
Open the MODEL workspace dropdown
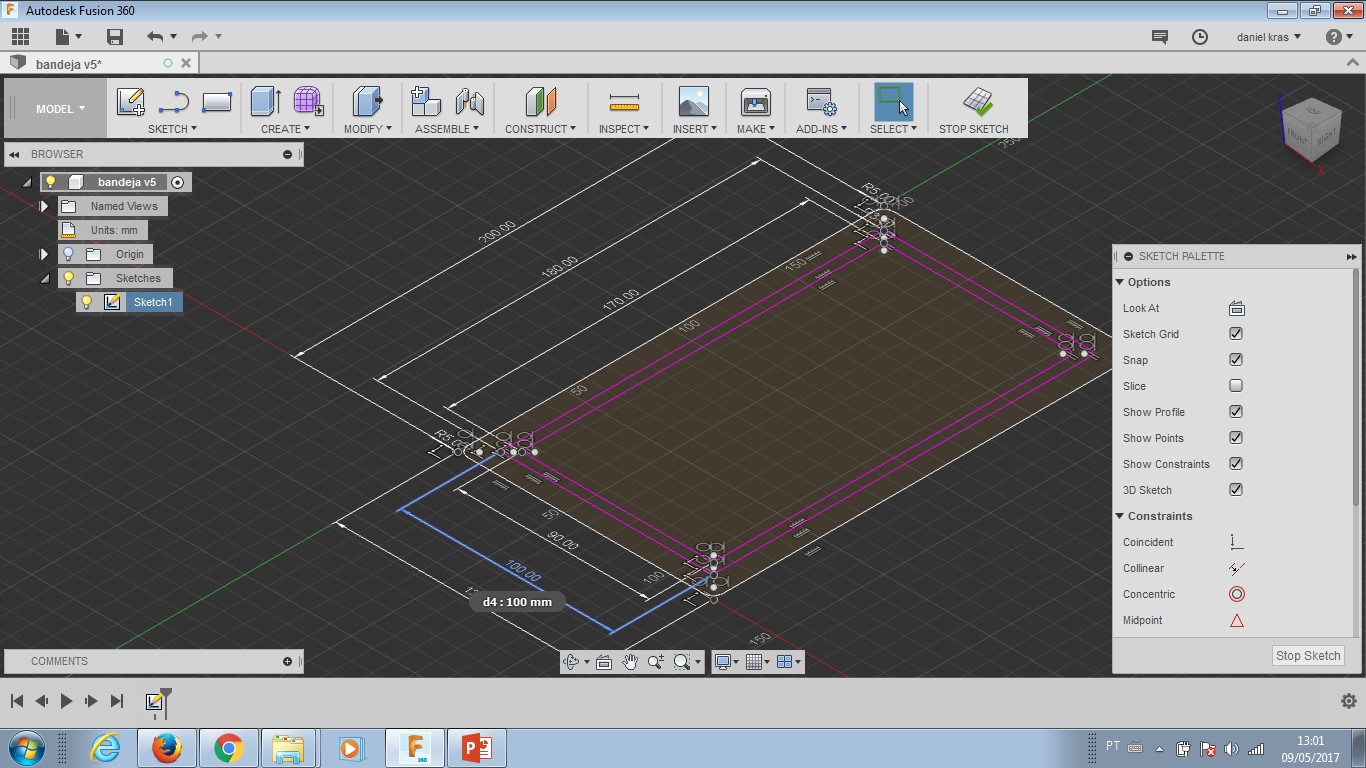(60, 109)
